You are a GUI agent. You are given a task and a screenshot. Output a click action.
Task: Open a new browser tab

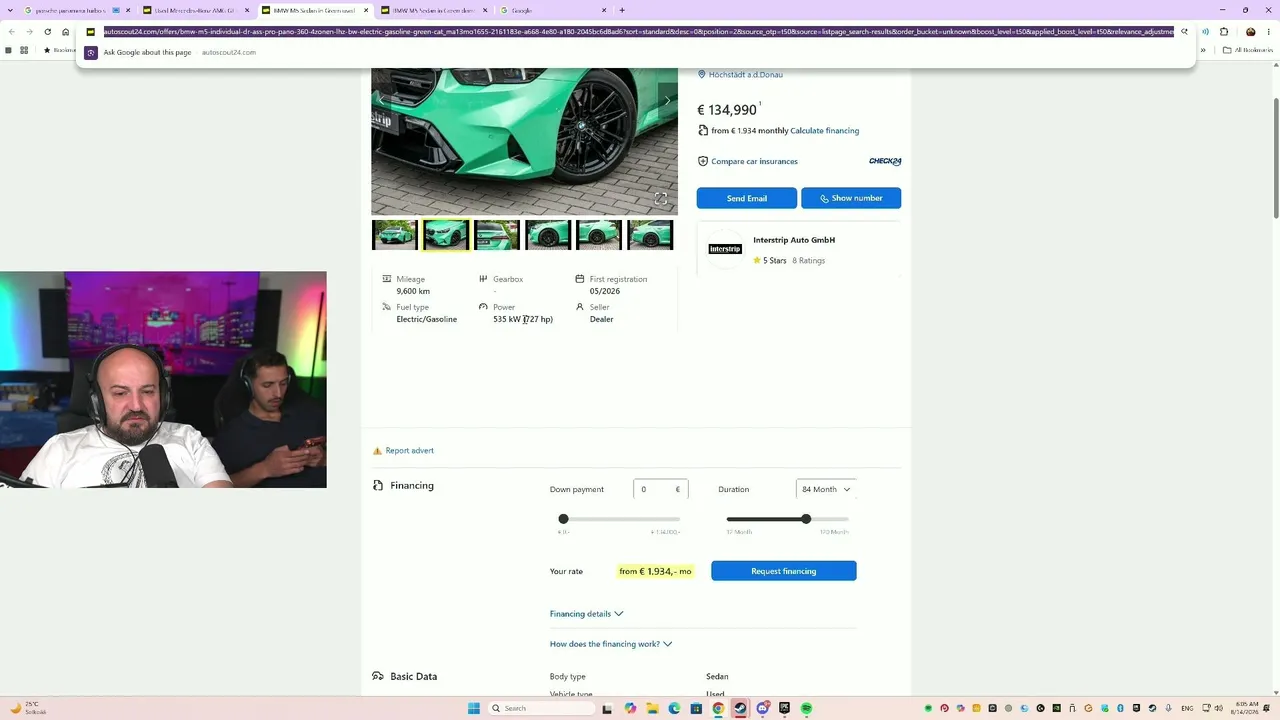tap(622, 10)
